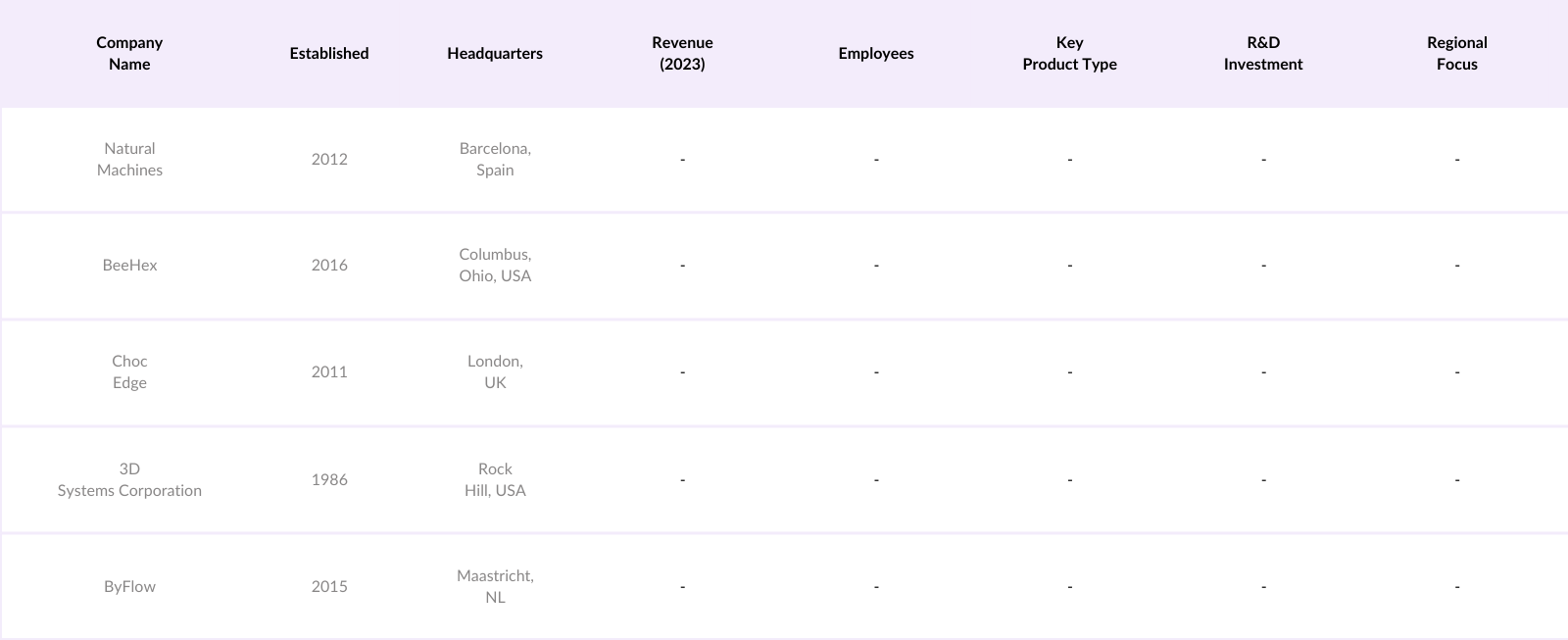Select the Columbus, Ohio, USA cell

click(495, 265)
